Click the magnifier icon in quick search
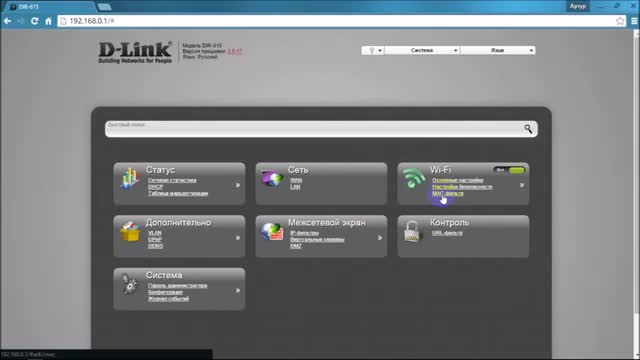 (528, 129)
